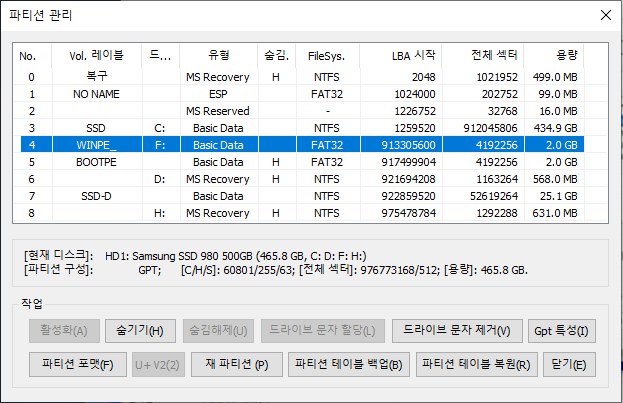The width and height of the screenshot is (623, 403).
Task: Click total sectors value 52619264
Action: (494, 196)
